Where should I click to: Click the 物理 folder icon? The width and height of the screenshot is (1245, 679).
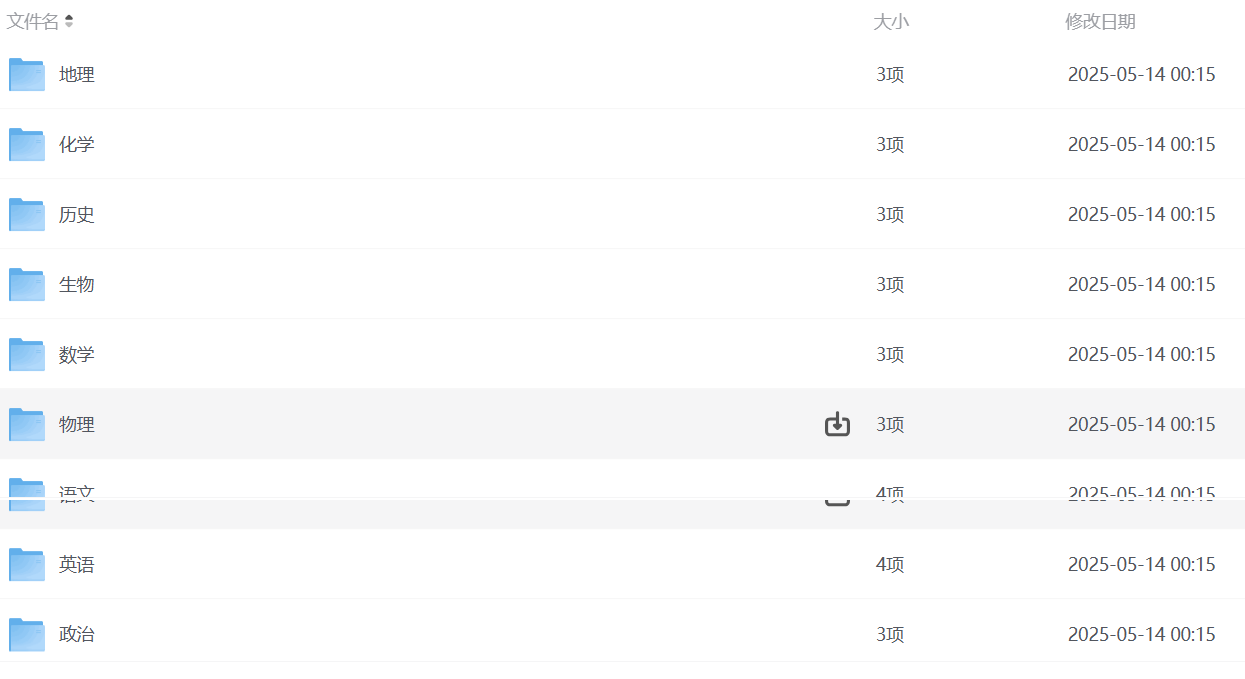[27, 425]
